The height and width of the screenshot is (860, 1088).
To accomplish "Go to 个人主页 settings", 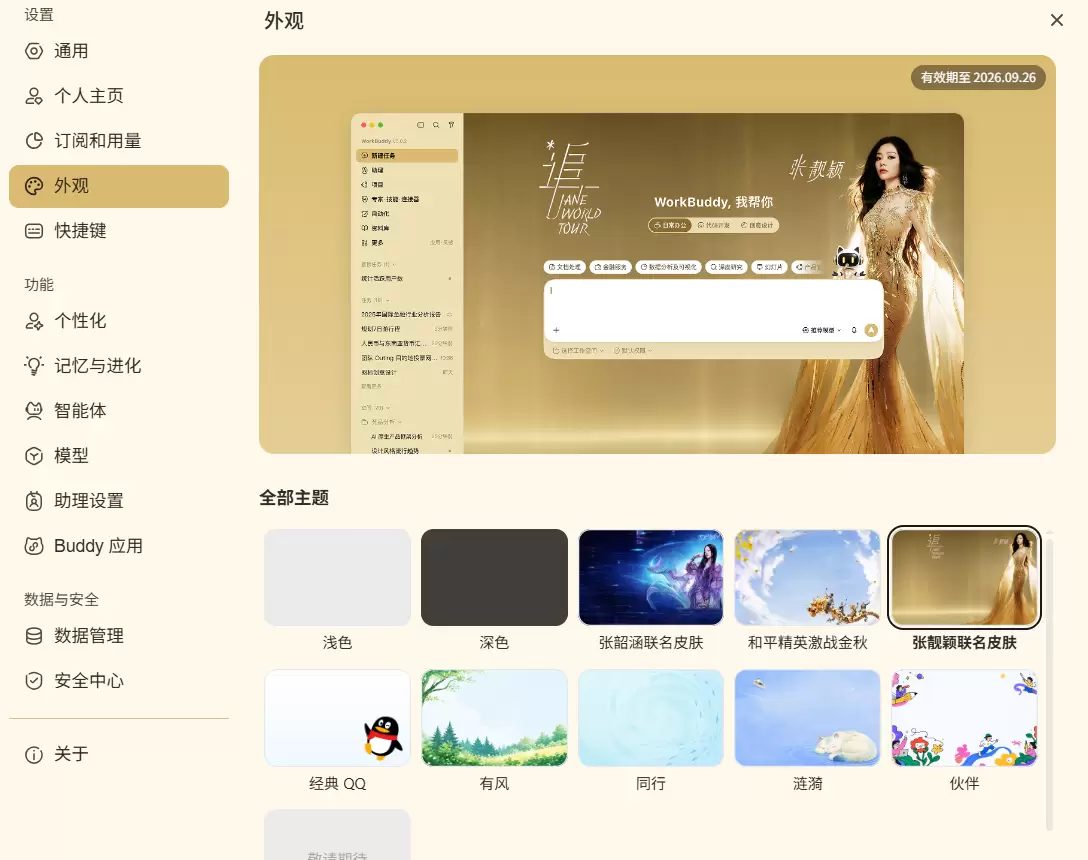I will click(119, 96).
